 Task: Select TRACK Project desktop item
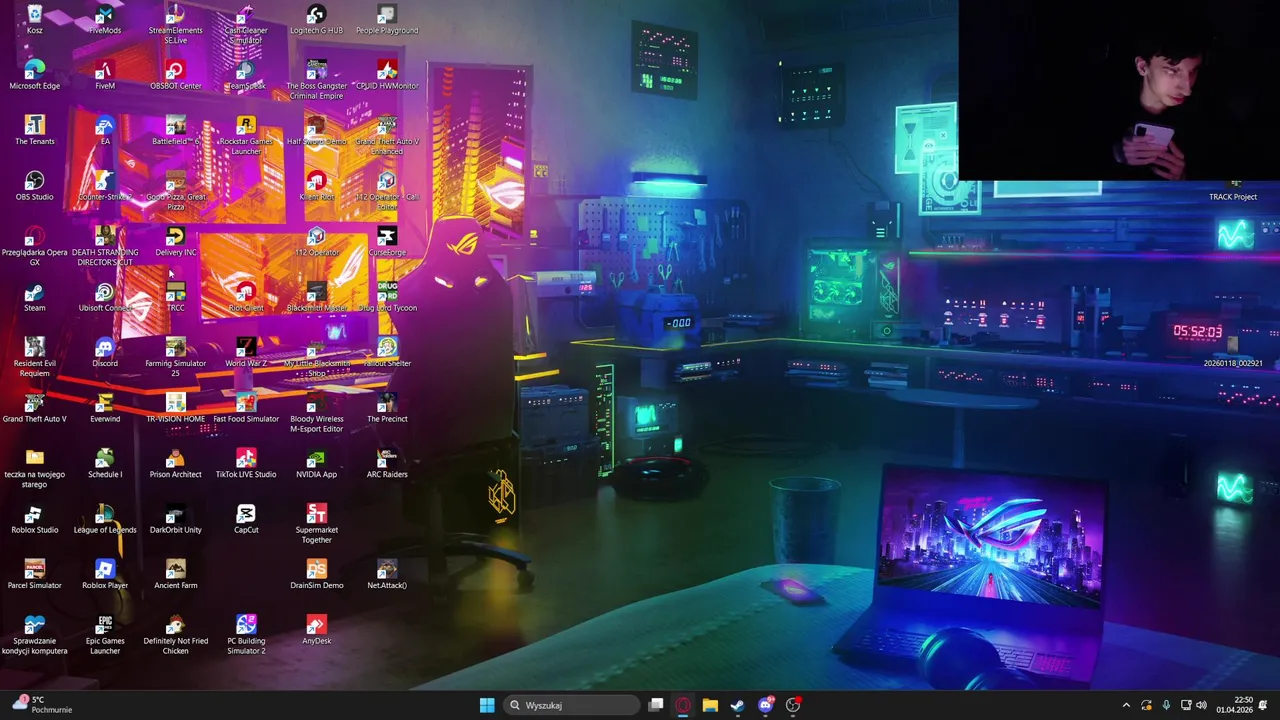1233,191
